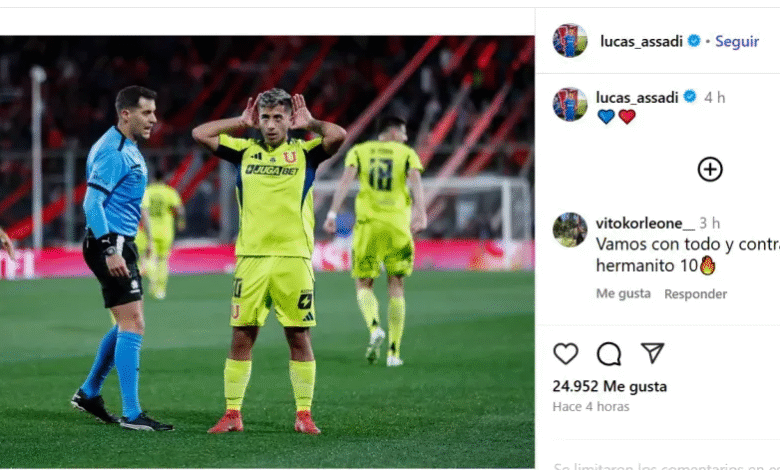Like the post with the heart icon
Viewport: 780px width, 470px height.
(566, 354)
